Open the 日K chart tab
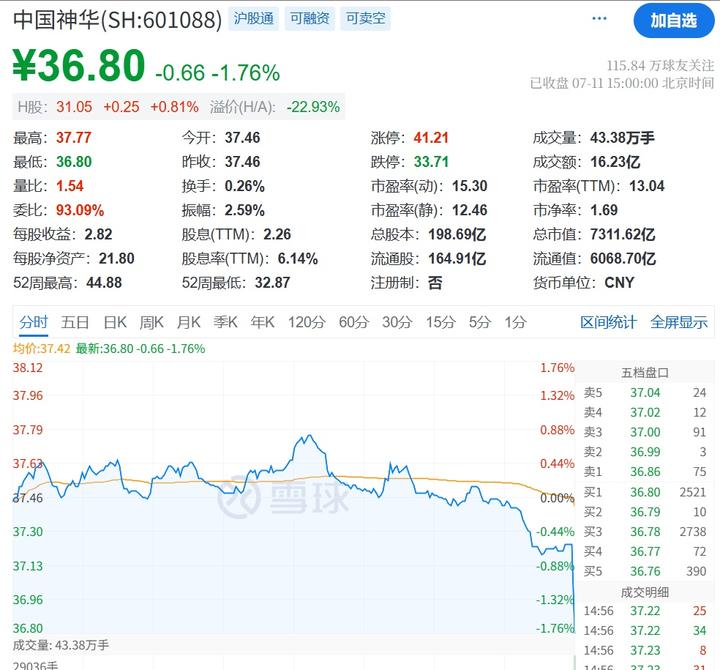720x670 pixels. (x=115, y=322)
